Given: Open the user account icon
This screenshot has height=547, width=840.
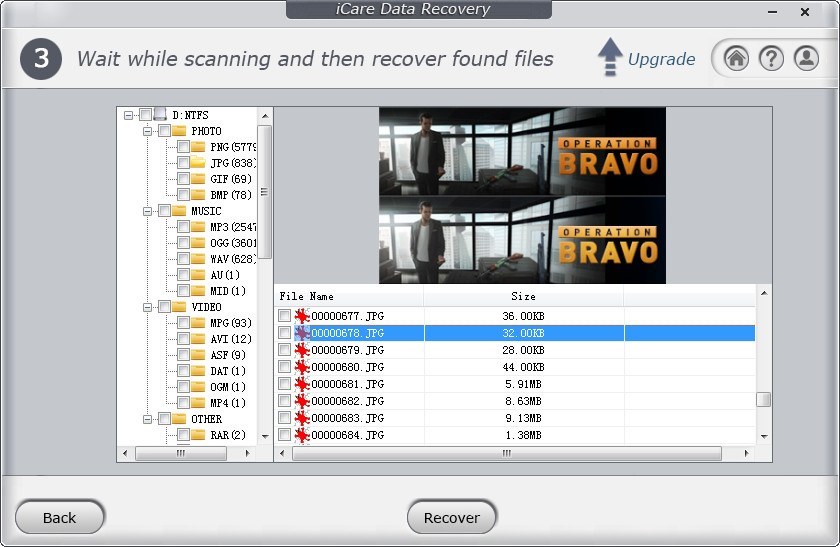Looking at the screenshot, I should tap(806, 58).
